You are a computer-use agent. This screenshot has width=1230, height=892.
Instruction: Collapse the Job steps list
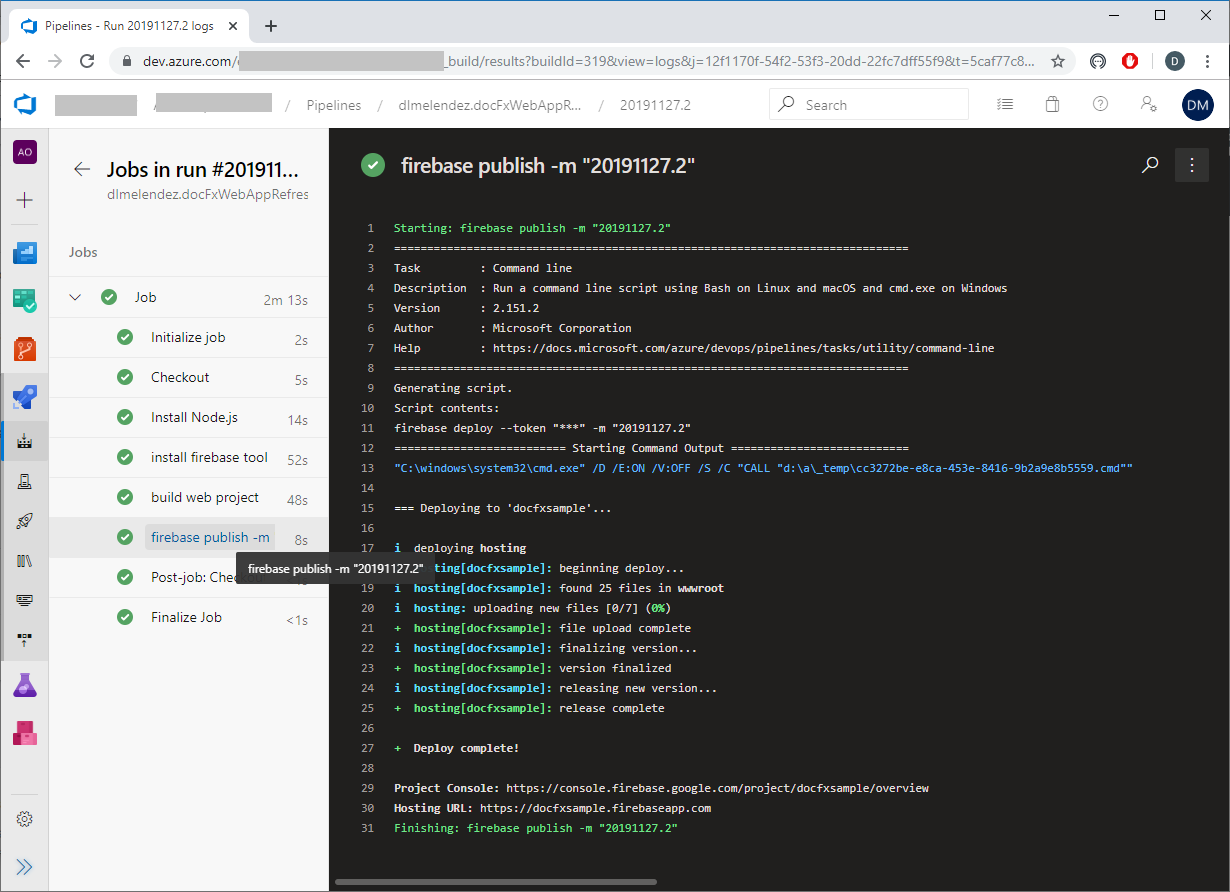(x=76, y=297)
